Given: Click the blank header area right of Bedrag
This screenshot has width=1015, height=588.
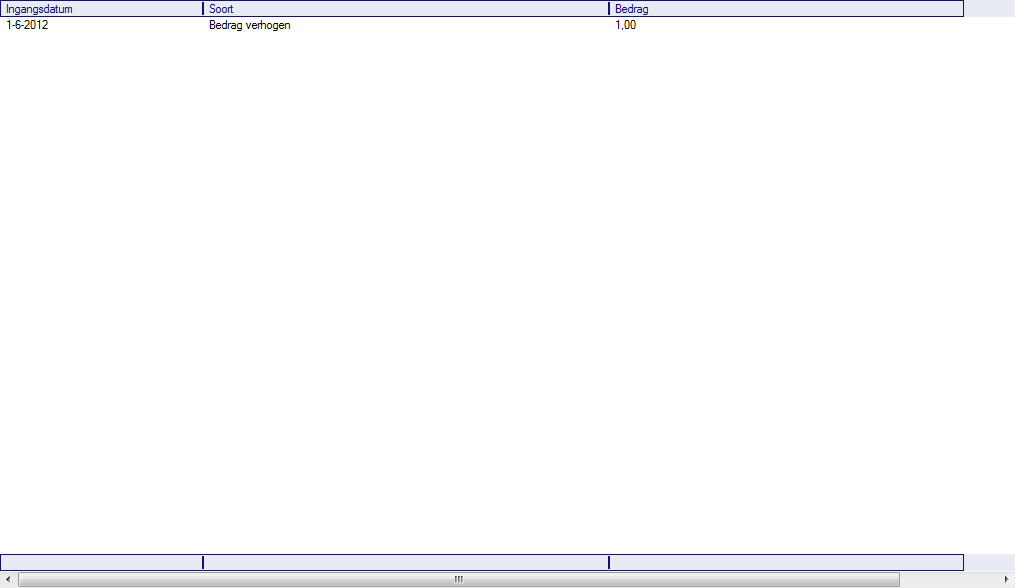Looking at the screenshot, I should 989,9.
